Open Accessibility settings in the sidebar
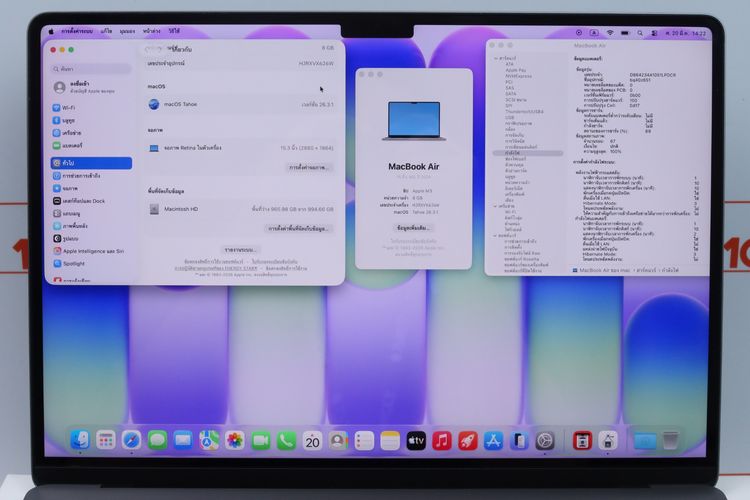 (x=90, y=176)
